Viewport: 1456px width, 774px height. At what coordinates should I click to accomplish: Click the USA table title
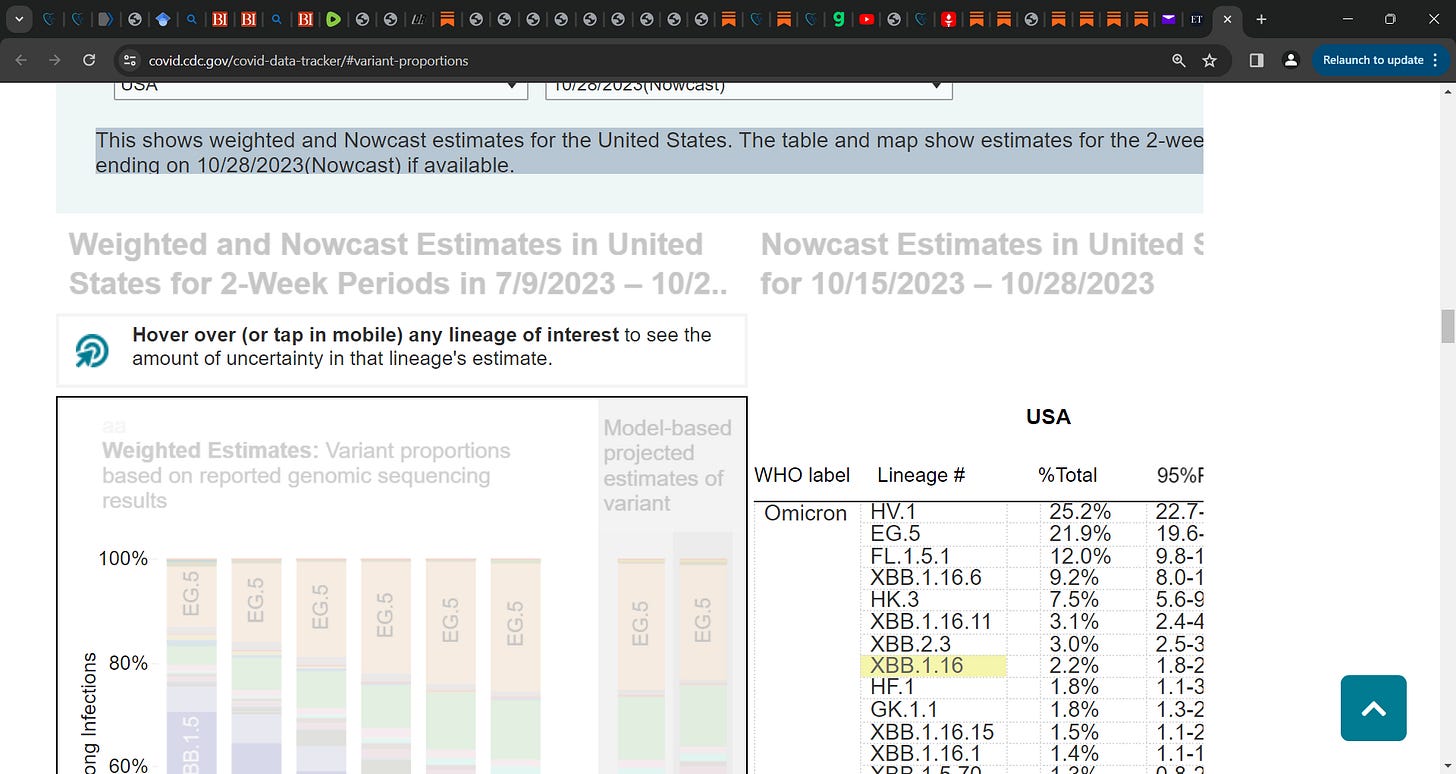(x=1048, y=417)
